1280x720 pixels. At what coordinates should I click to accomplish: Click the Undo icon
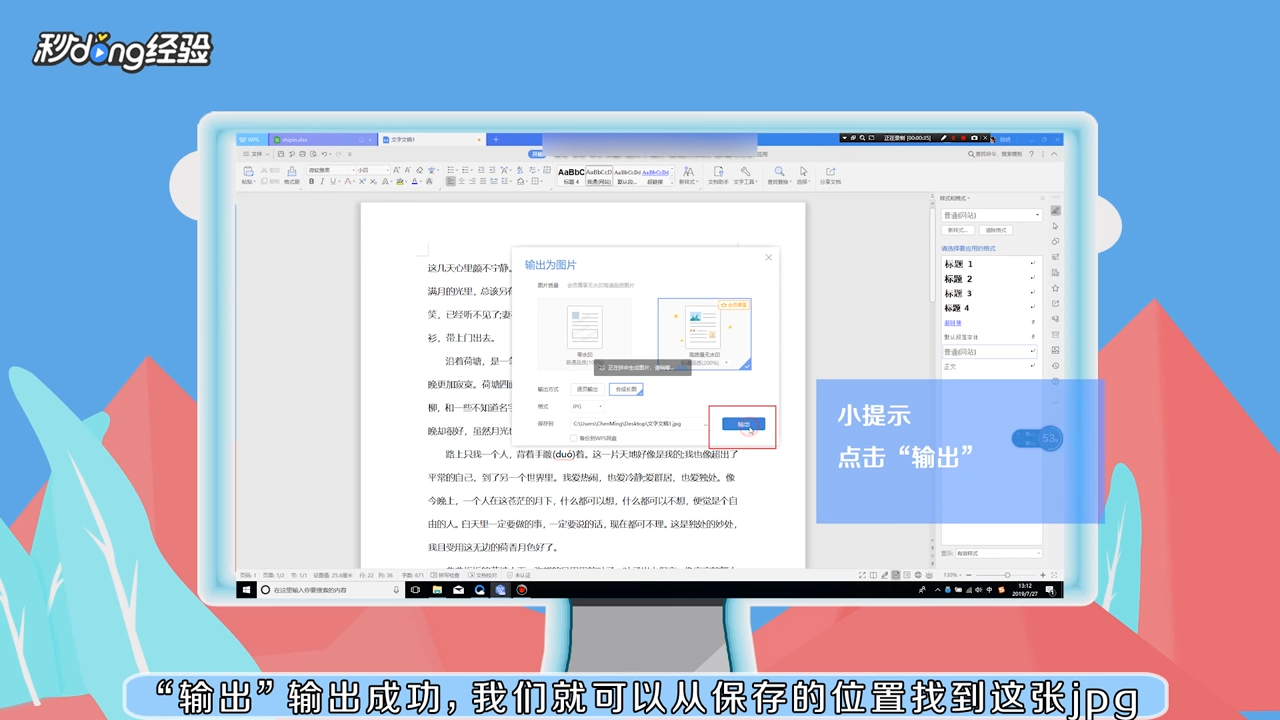tap(324, 154)
